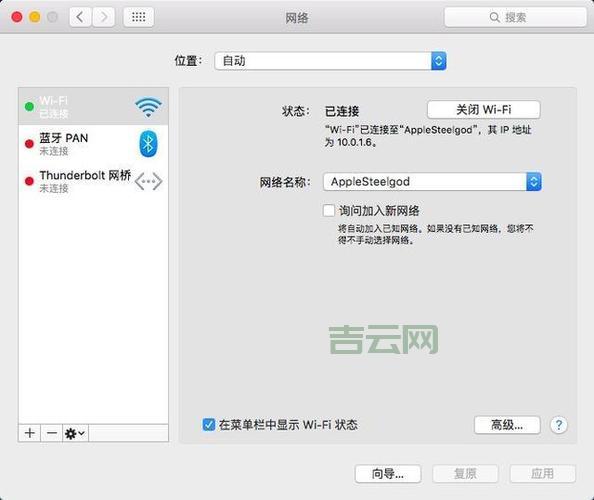Image resolution: width=594 pixels, height=500 pixels.
Task: Open 高级... advanced settings
Action: (507, 425)
